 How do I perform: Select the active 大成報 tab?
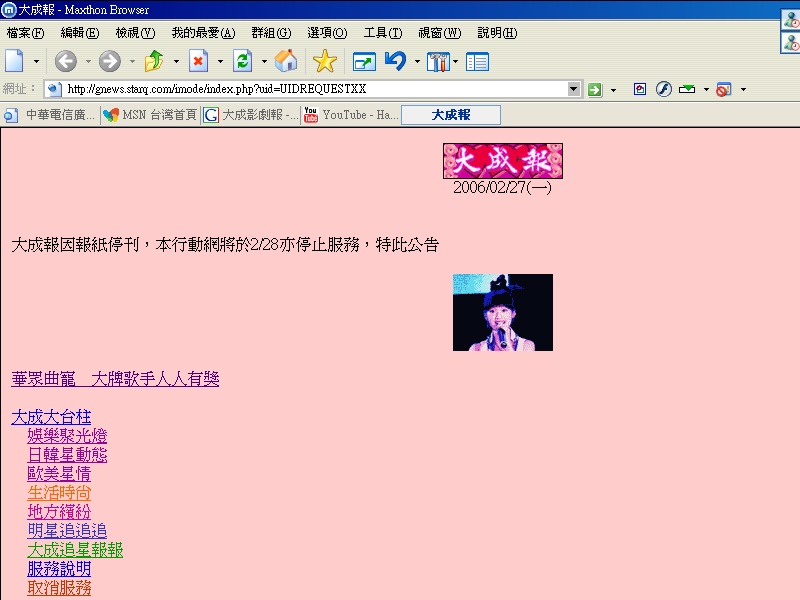tap(451, 115)
